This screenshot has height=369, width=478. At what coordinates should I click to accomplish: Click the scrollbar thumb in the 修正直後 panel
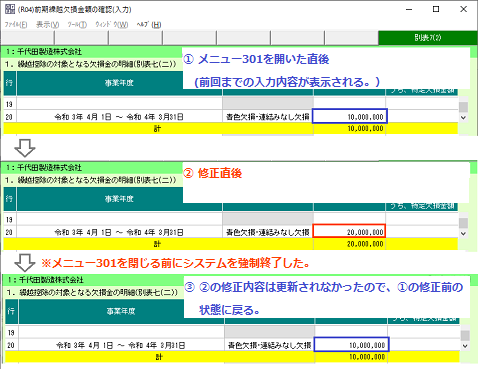point(463,222)
